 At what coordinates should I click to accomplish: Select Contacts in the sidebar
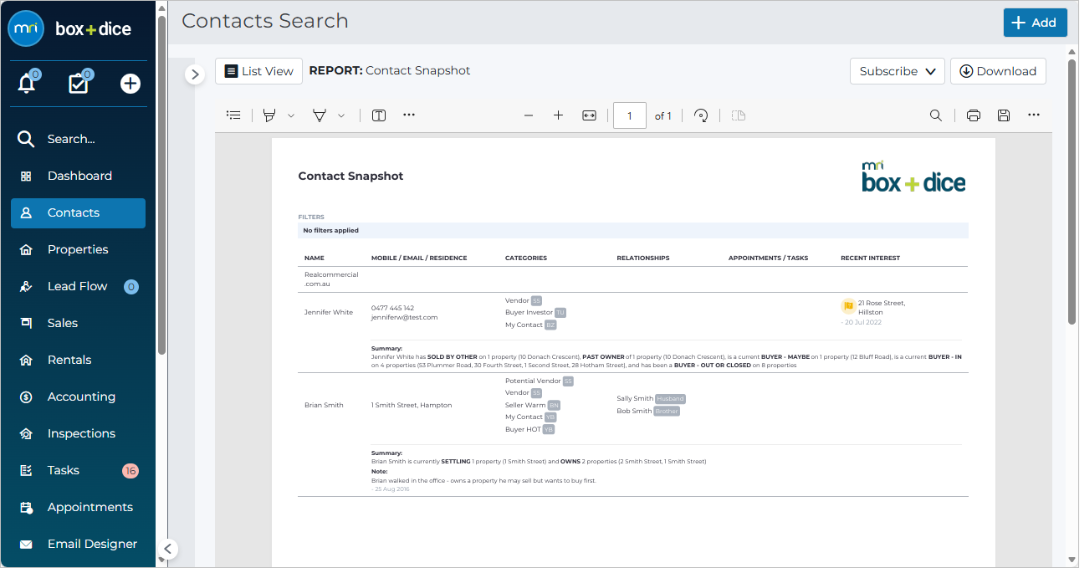(x=78, y=213)
